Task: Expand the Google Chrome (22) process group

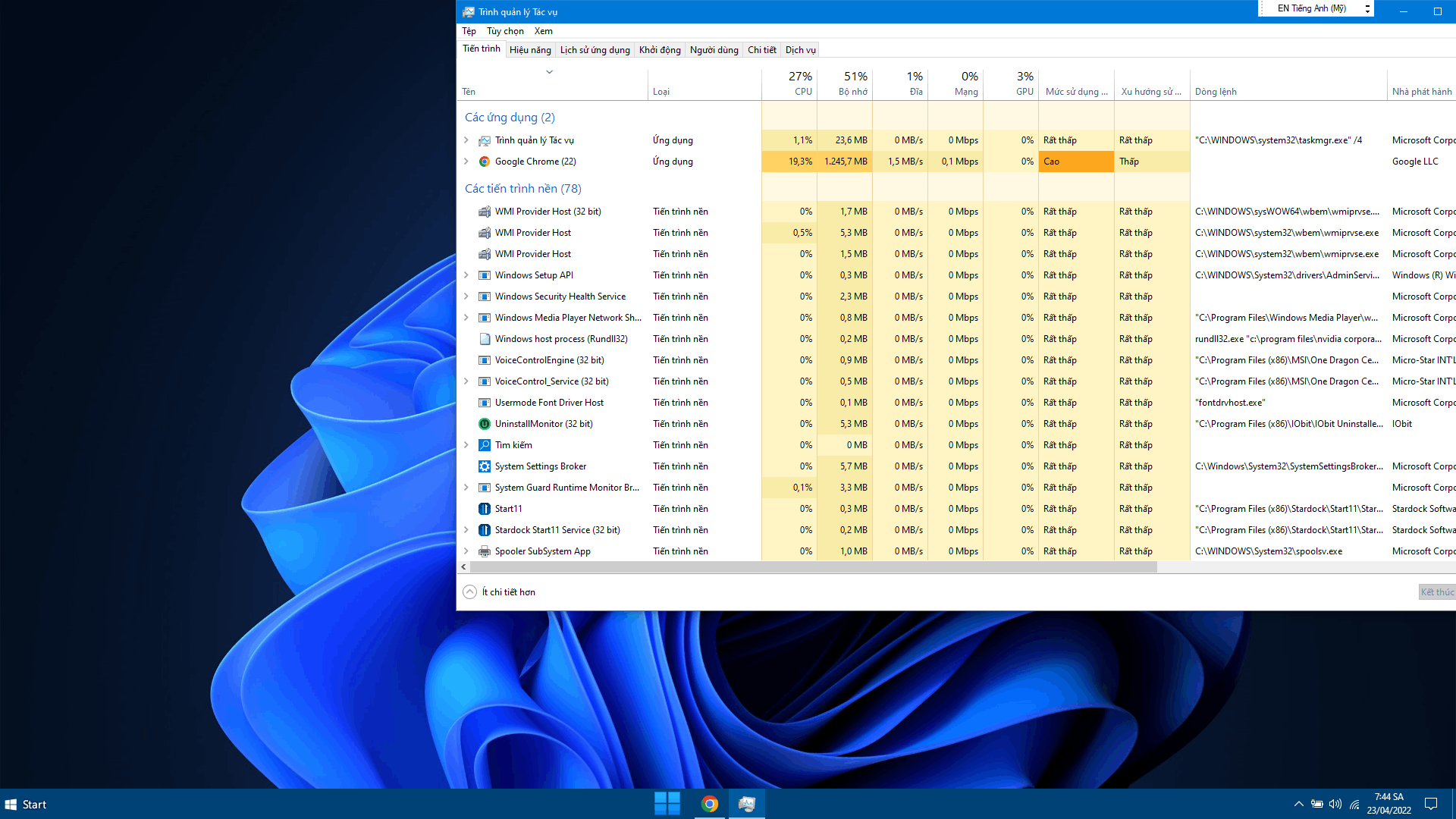Action: [466, 162]
